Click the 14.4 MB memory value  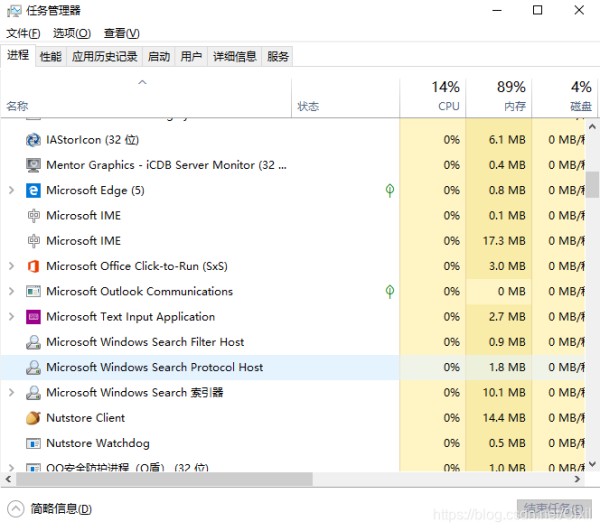tap(504, 418)
